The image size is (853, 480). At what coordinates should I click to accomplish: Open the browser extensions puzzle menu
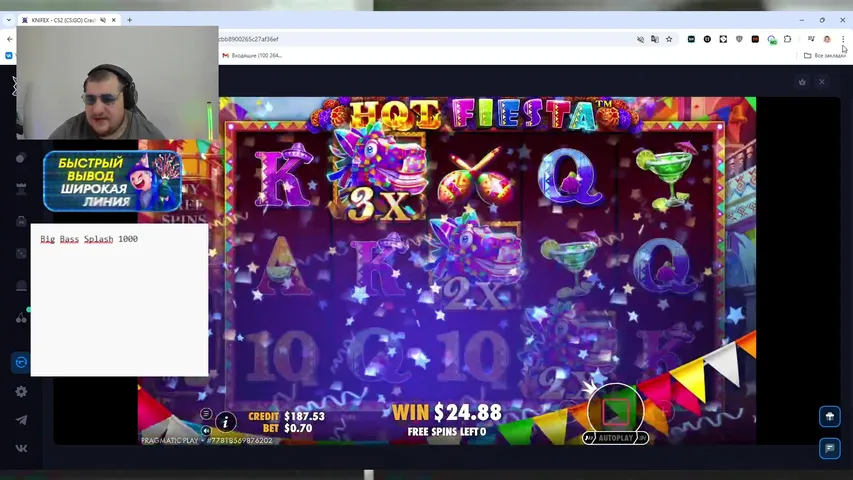pos(788,39)
